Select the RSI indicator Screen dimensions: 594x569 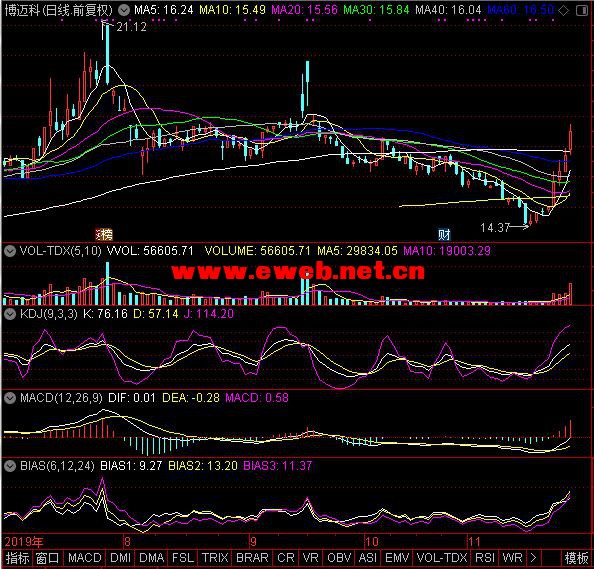tap(485, 558)
